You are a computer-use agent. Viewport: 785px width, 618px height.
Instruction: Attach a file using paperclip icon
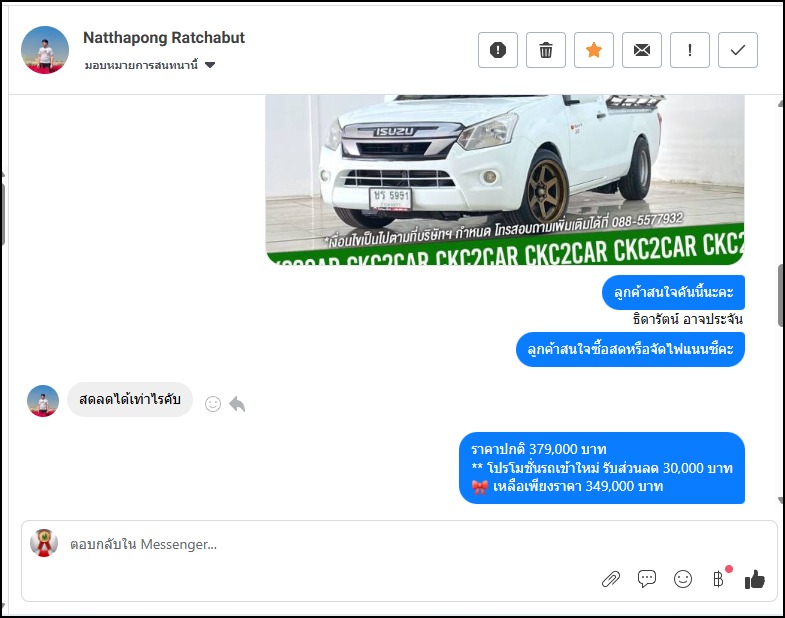pyautogui.click(x=611, y=579)
